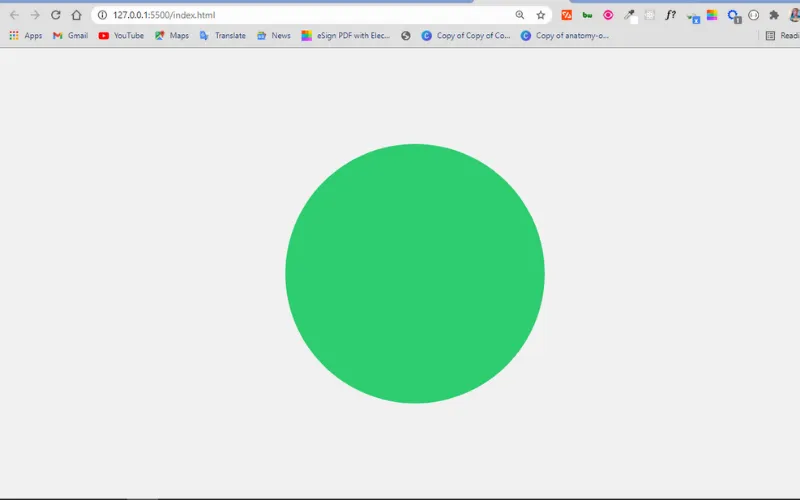Open the zoom magnifier in address bar
Screen dimensions: 800x500
(x=519, y=15)
